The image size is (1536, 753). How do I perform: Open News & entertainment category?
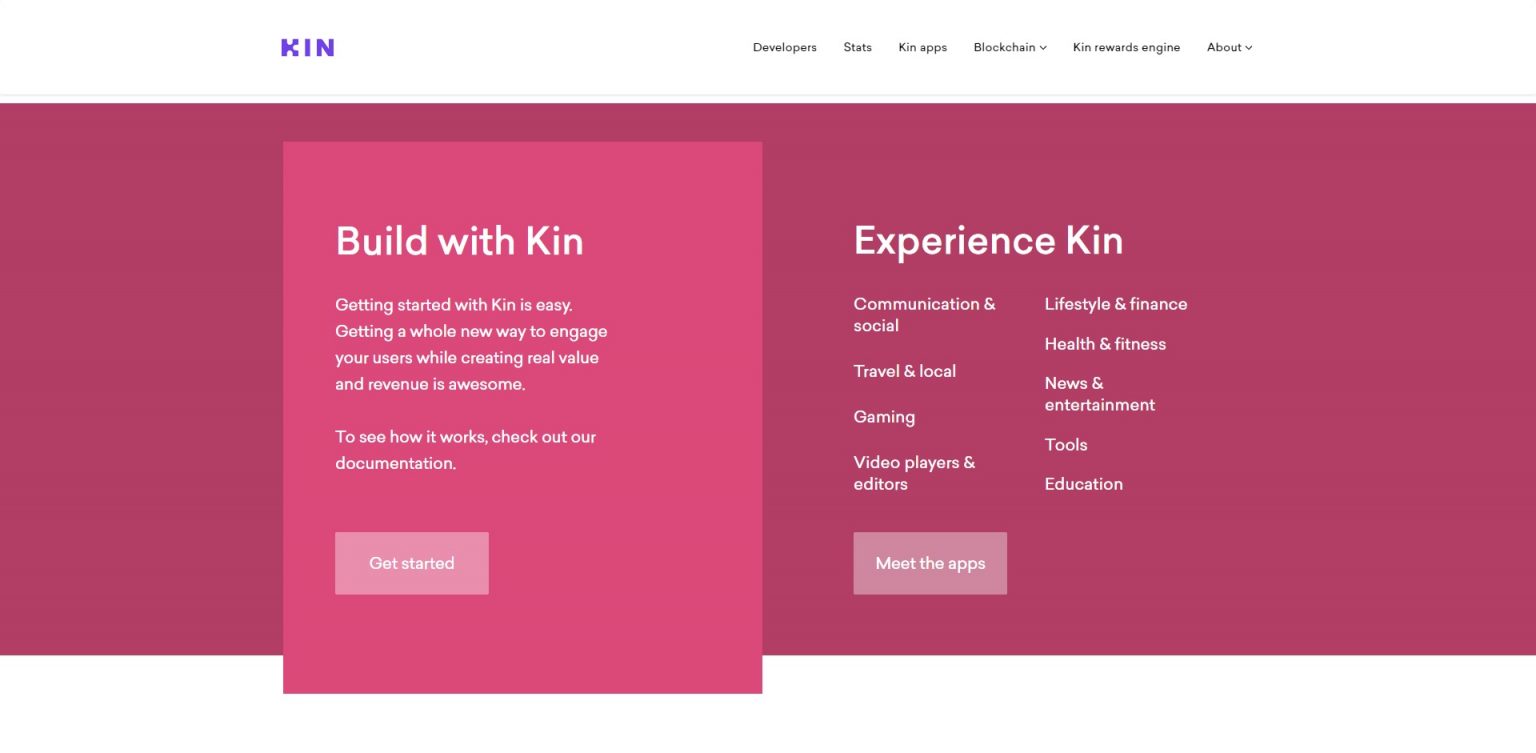tap(1099, 394)
